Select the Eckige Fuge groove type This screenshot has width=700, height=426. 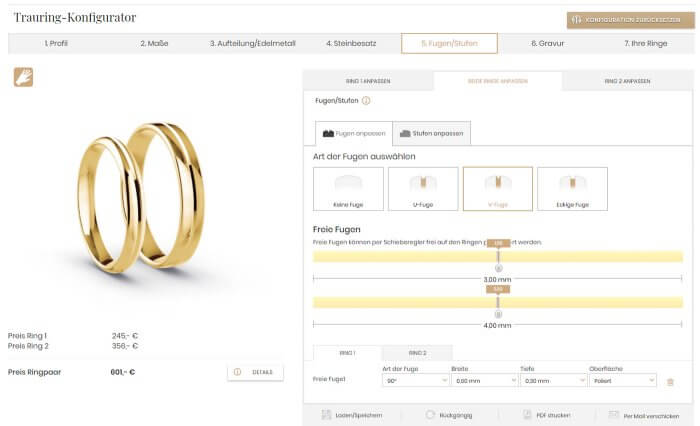pyautogui.click(x=572, y=189)
